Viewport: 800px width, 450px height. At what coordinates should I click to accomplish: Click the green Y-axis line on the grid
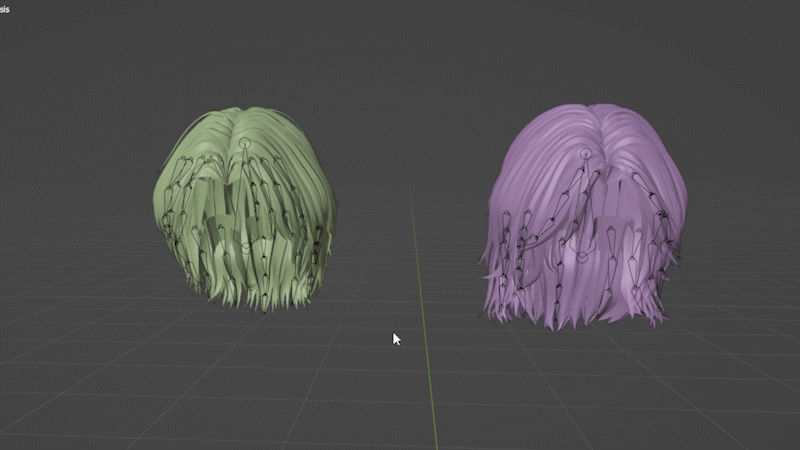(x=423, y=316)
